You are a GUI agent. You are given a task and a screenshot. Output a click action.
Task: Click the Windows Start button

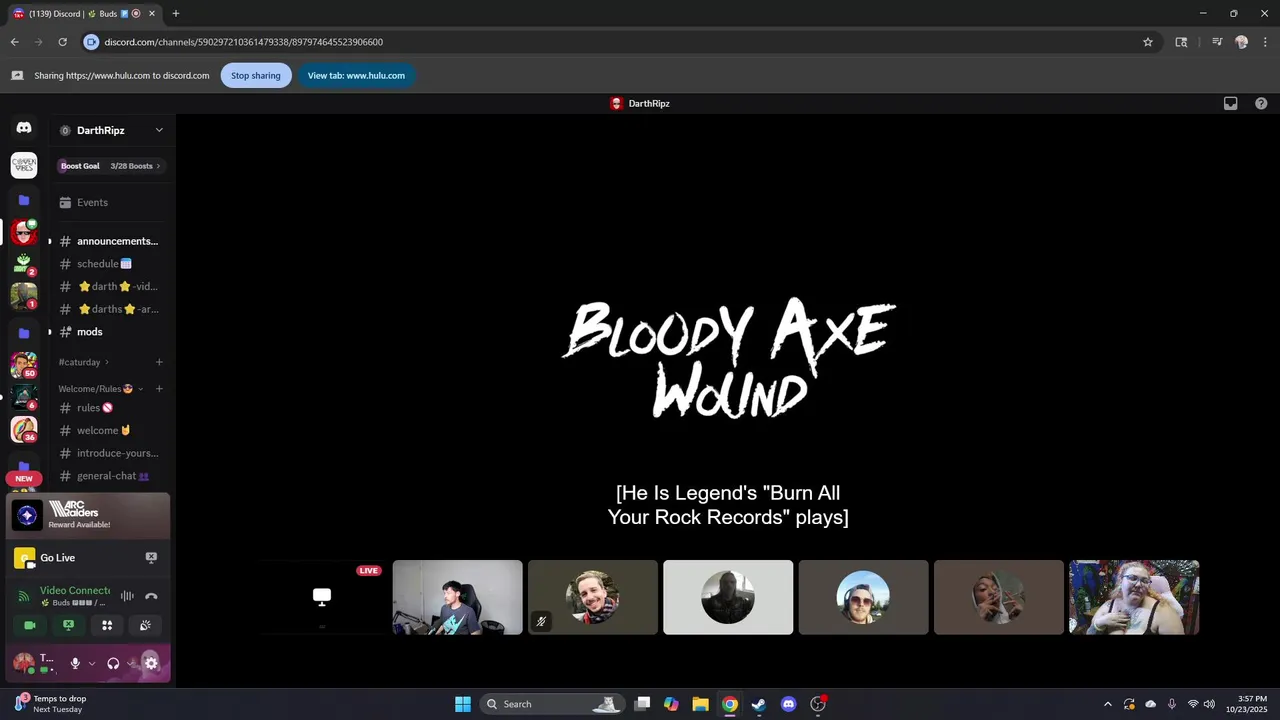pyautogui.click(x=463, y=704)
